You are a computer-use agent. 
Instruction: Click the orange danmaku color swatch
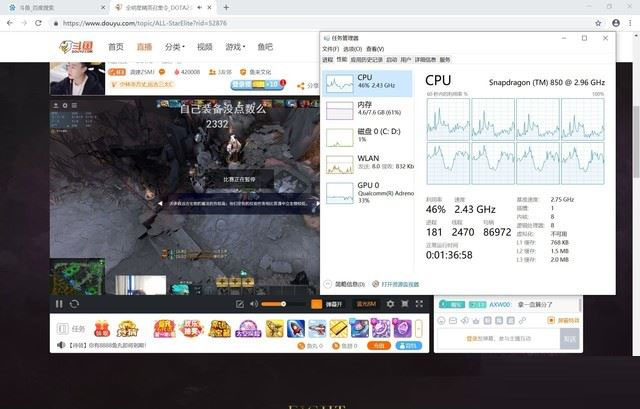point(316,304)
